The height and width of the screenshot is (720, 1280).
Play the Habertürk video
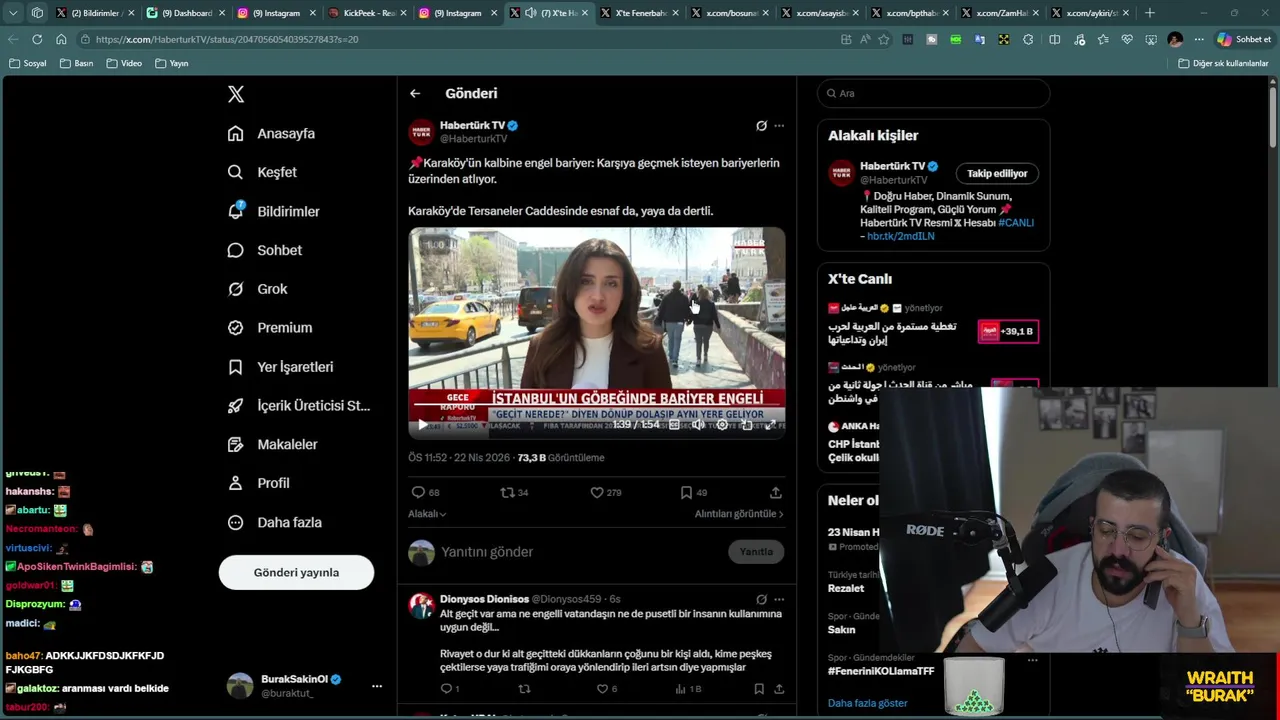tap(423, 425)
